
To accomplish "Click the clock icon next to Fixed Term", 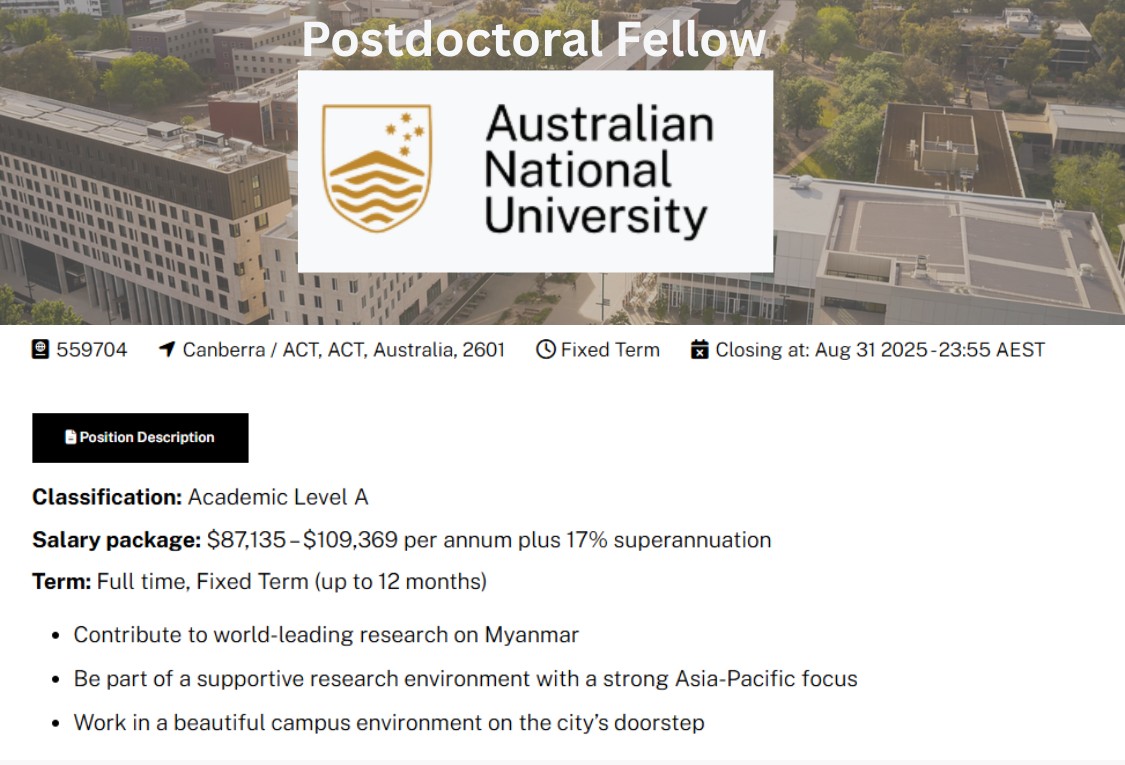I will click(x=544, y=349).
